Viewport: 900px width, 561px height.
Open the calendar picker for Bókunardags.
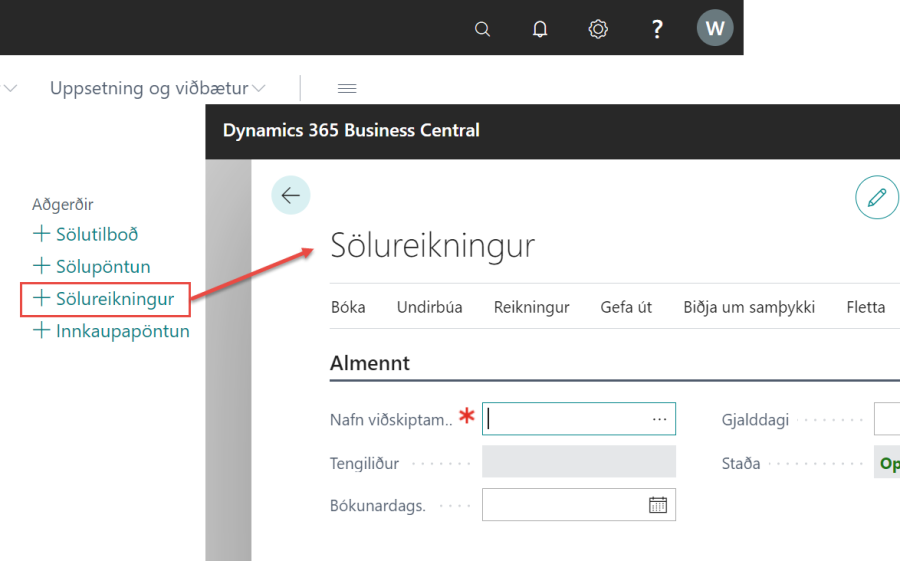[x=658, y=505]
